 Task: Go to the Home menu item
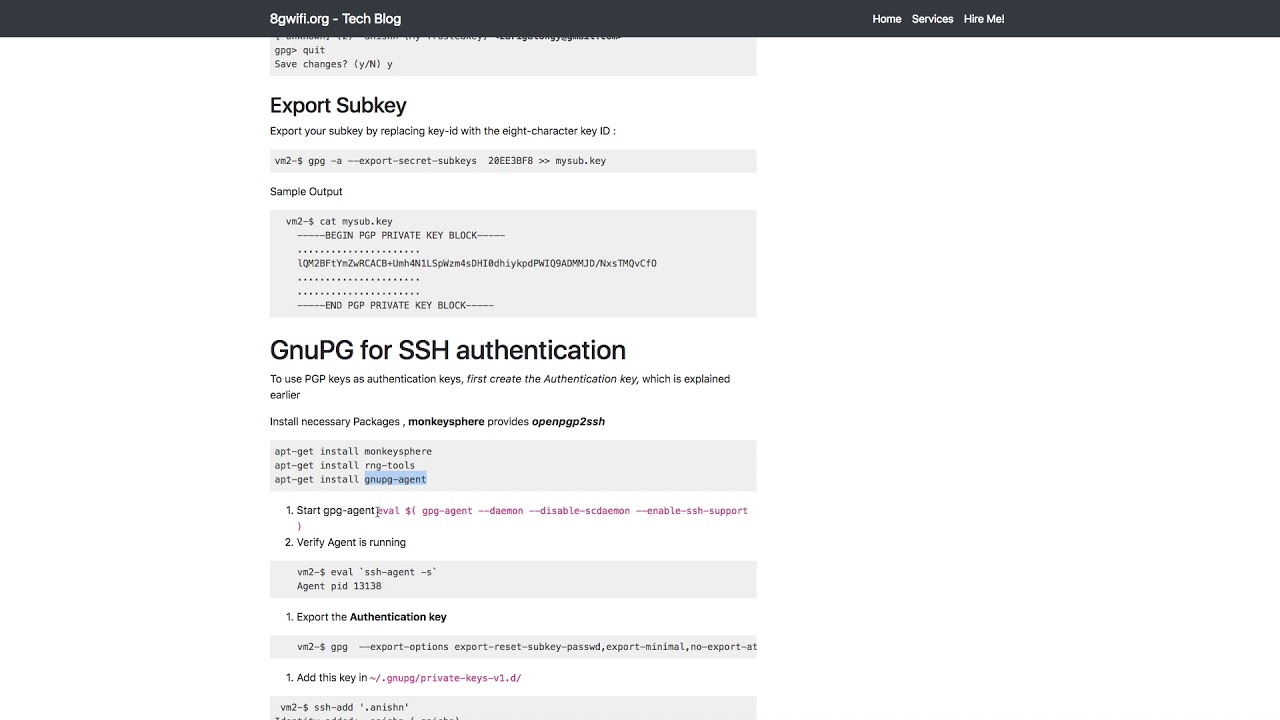pos(886,19)
